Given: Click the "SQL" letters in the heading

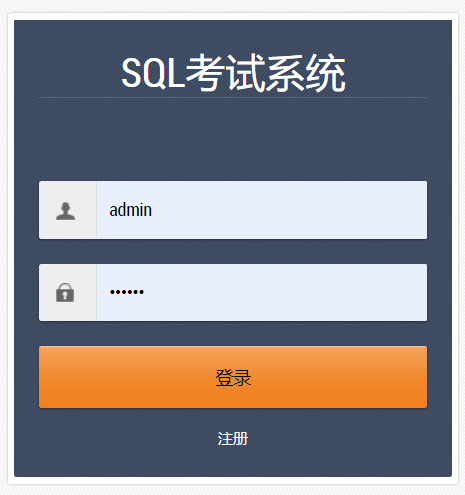Looking at the screenshot, I should 153,73.
